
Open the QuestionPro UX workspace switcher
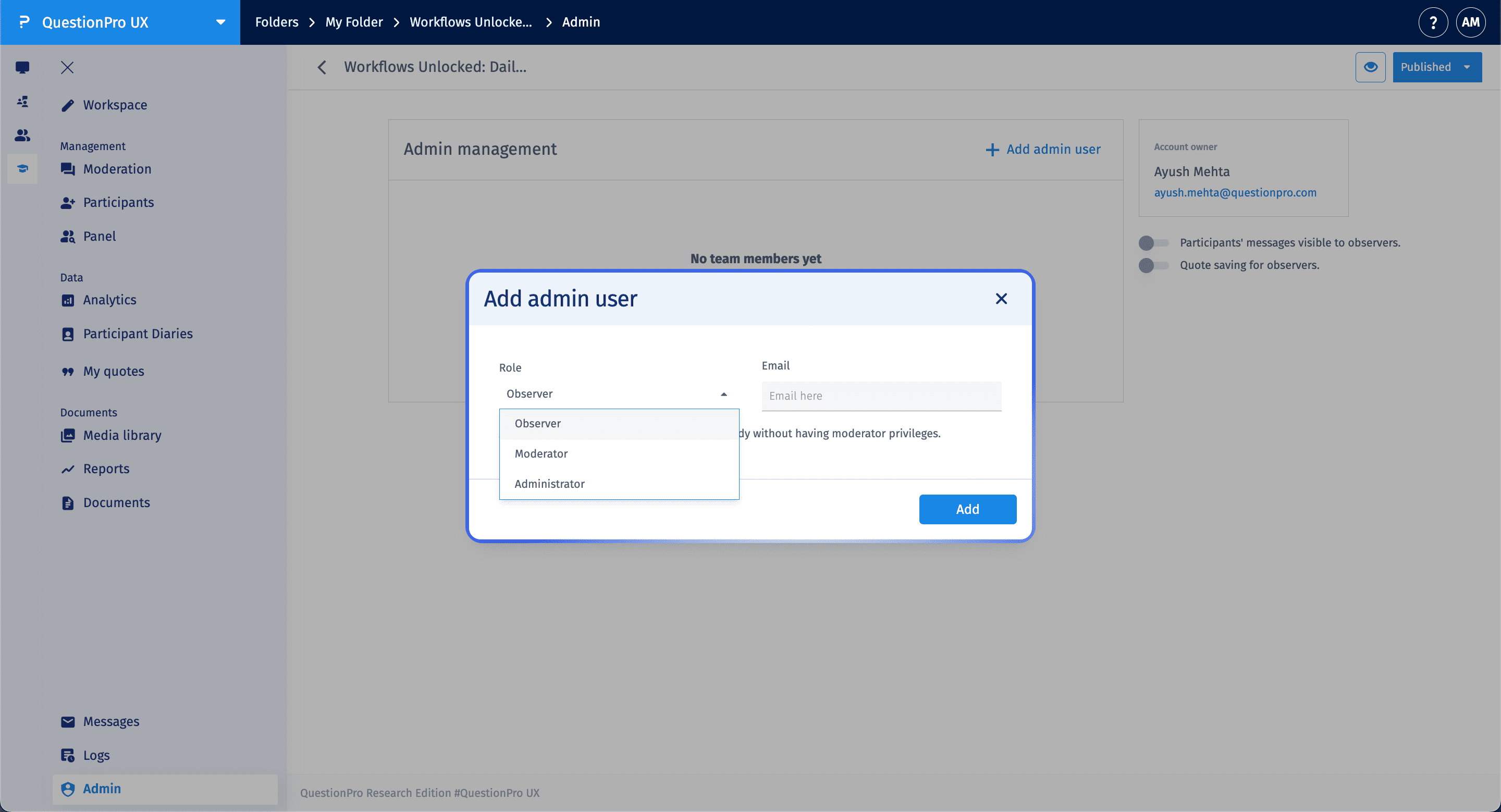(219, 22)
